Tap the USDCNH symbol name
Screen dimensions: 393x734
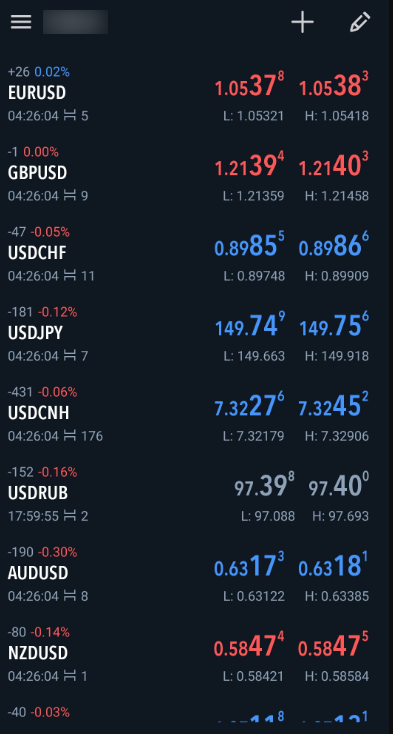coord(38,413)
